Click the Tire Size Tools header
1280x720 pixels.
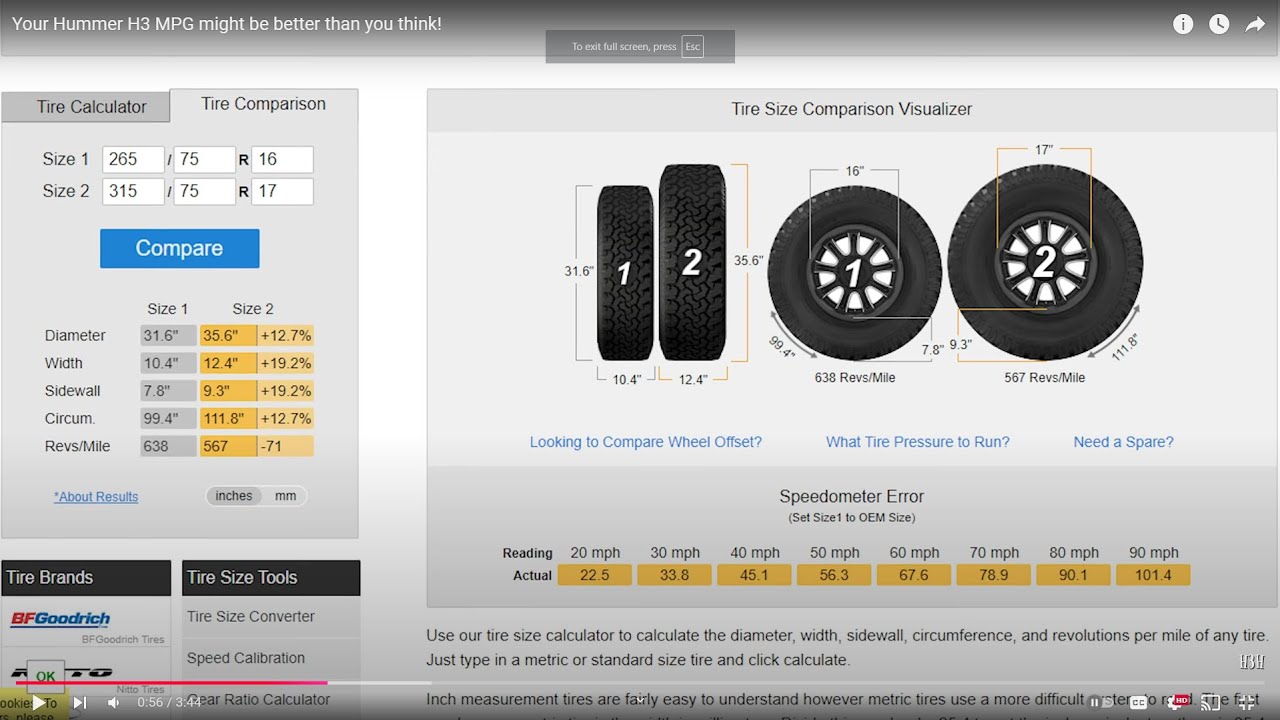coord(271,577)
